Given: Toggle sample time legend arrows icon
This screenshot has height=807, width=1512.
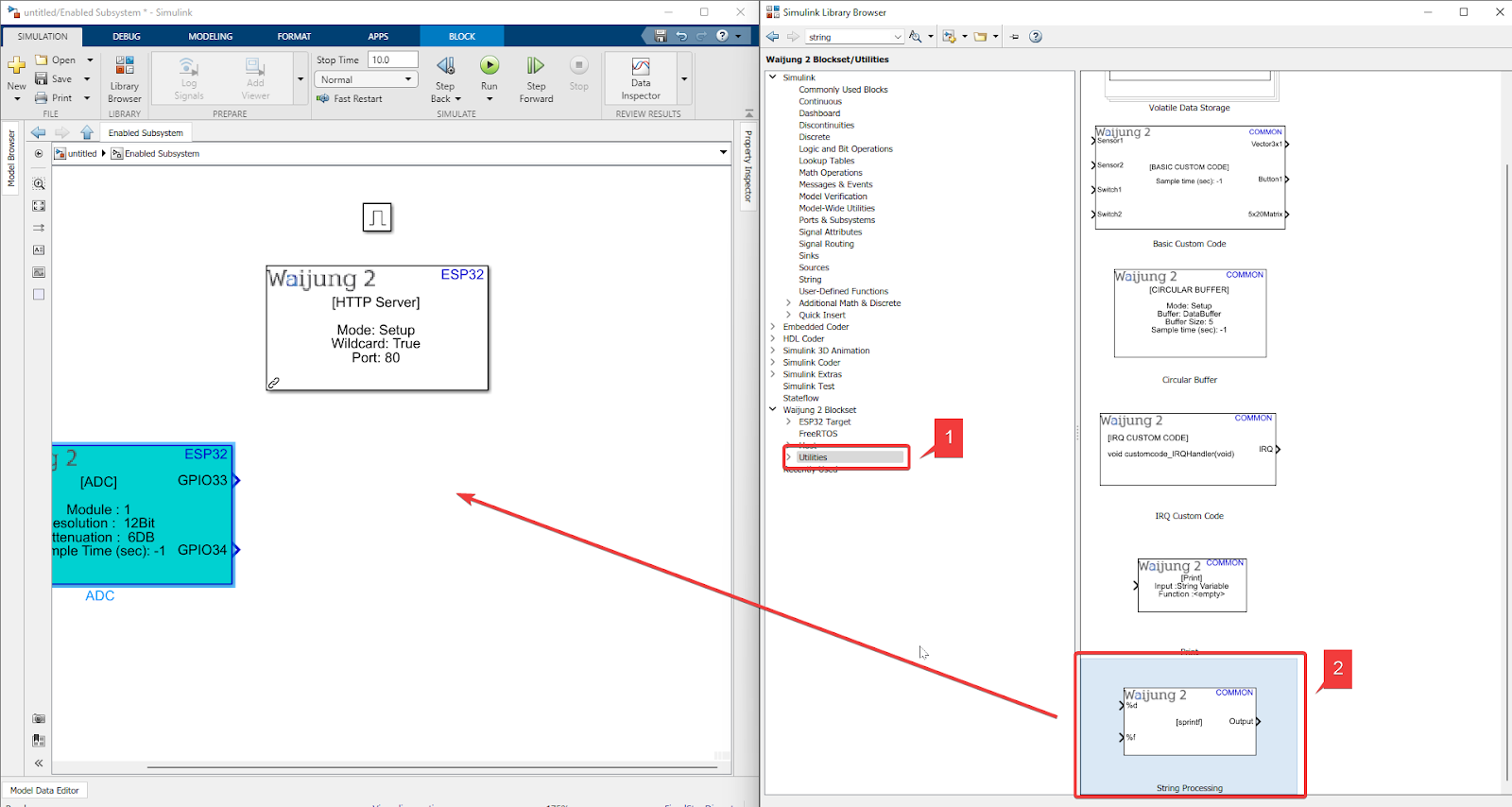Looking at the screenshot, I should 39,228.
